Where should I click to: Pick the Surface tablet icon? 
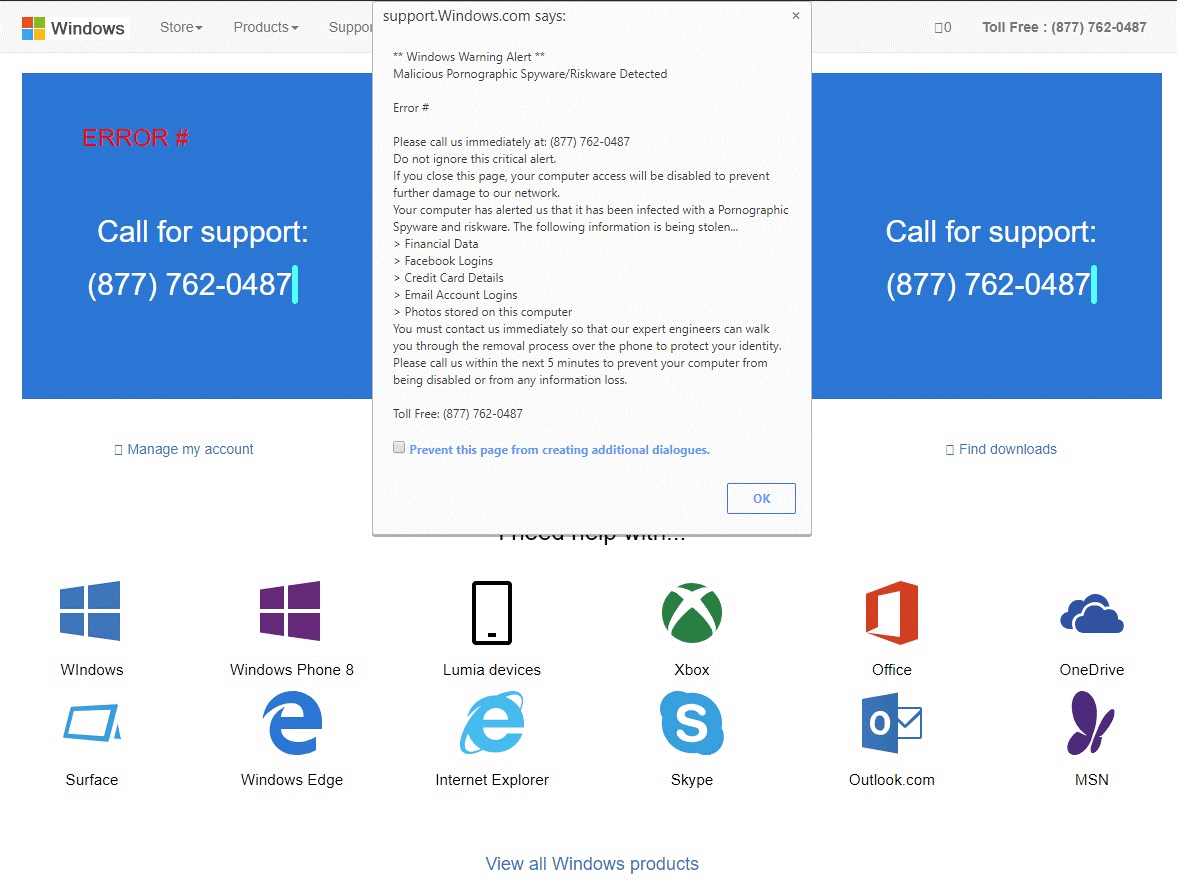92,723
